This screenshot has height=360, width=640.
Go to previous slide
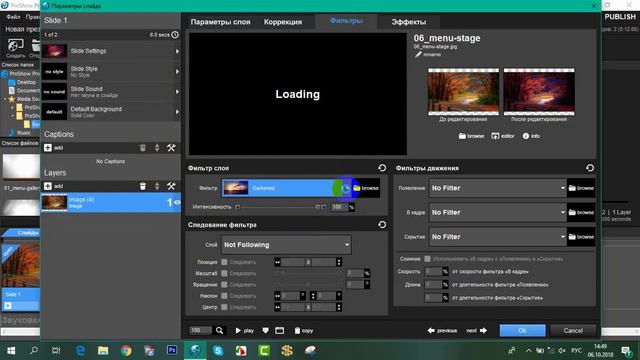pos(442,331)
